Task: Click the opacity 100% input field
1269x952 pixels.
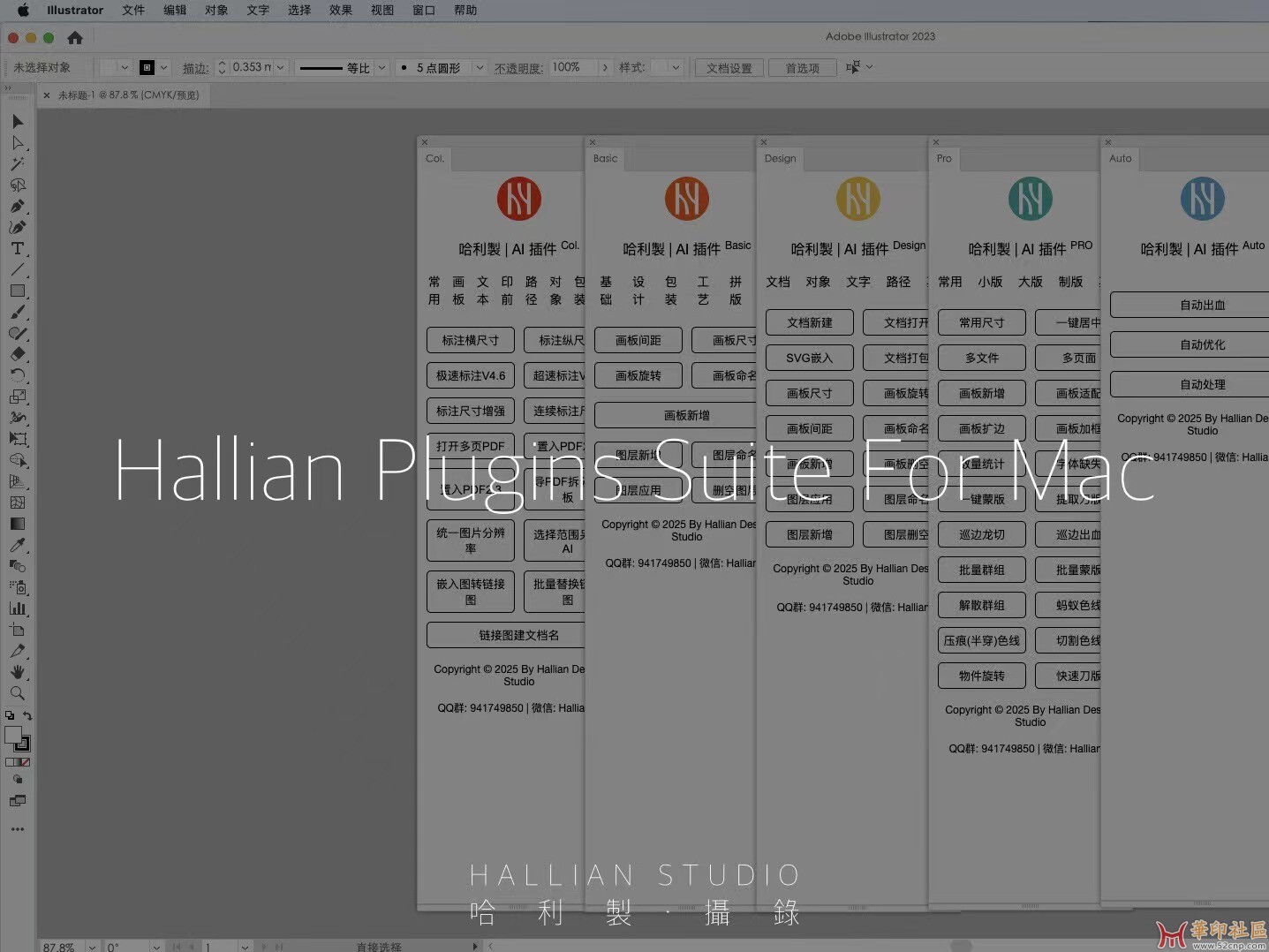Action: (x=572, y=68)
